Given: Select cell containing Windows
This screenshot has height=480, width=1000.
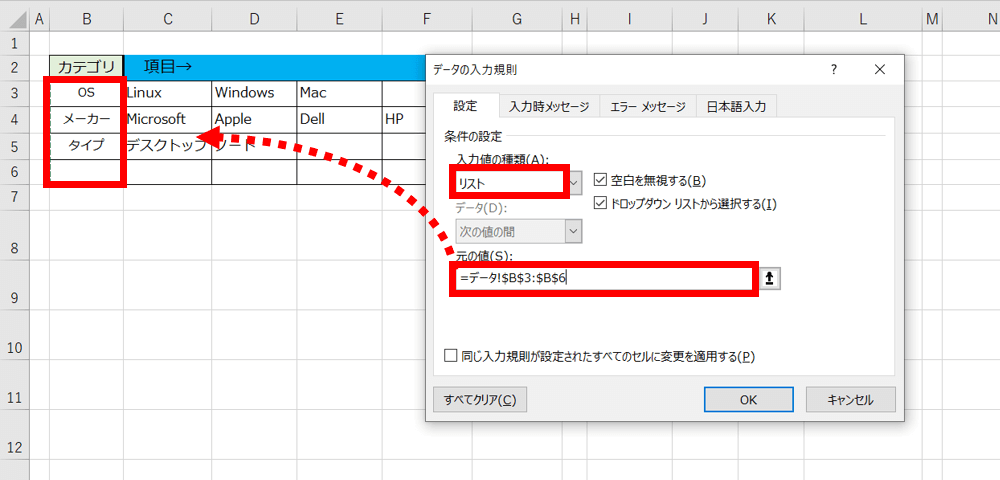Looking at the screenshot, I should coord(253,93).
